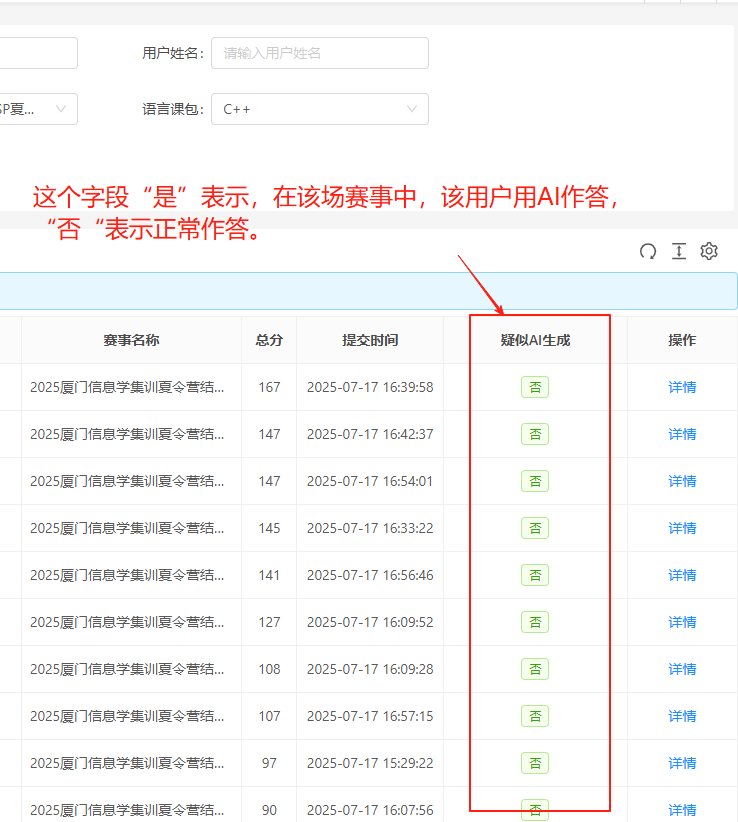Open the dropdown showing "SP夏..."

click(36, 109)
